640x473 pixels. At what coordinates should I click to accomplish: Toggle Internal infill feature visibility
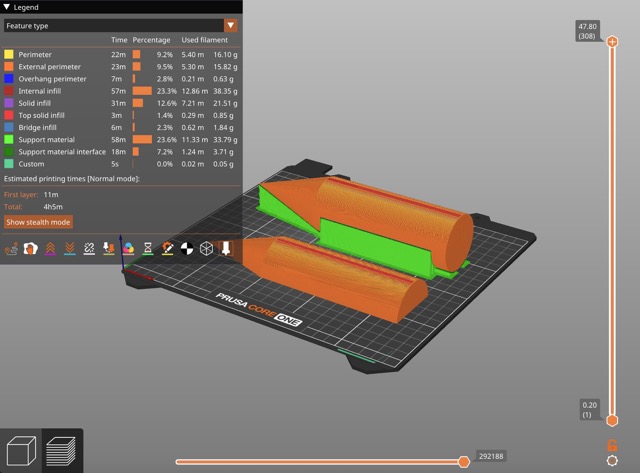click(x=9, y=91)
